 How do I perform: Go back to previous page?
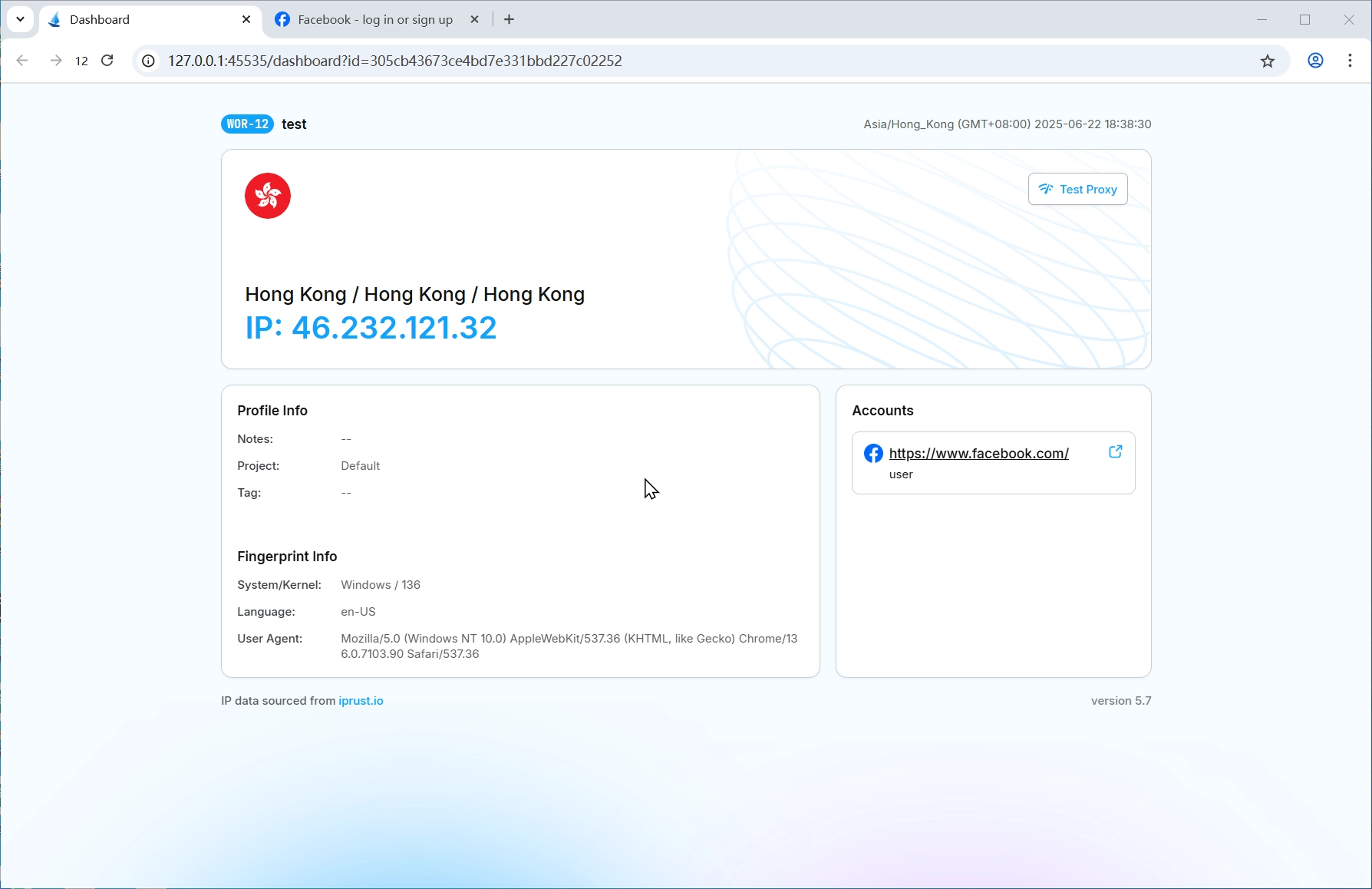point(22,61)
